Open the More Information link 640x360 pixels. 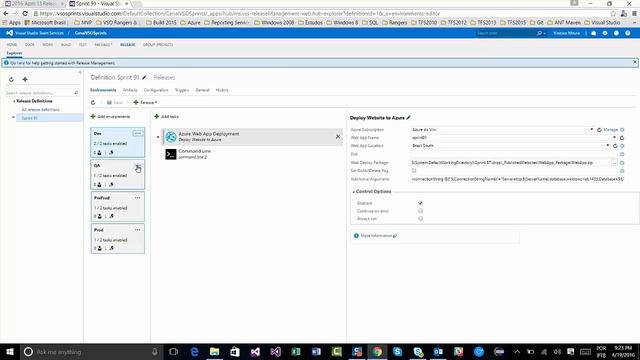click(378, 236)
